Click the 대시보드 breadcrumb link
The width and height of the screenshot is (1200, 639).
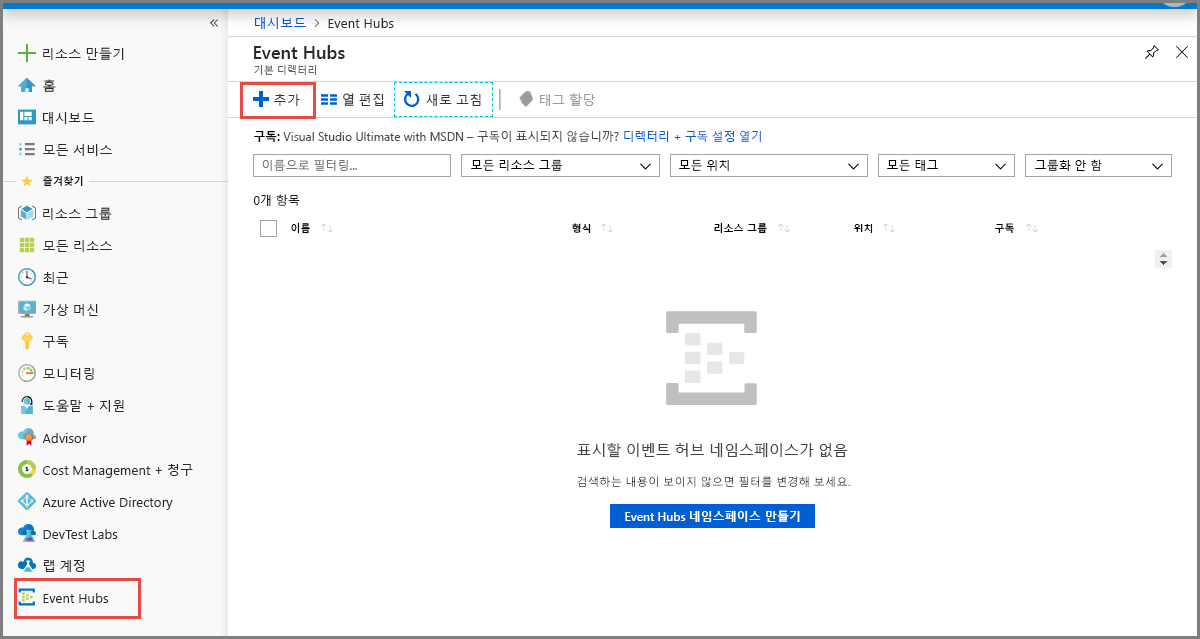click(x=279, y=23)
